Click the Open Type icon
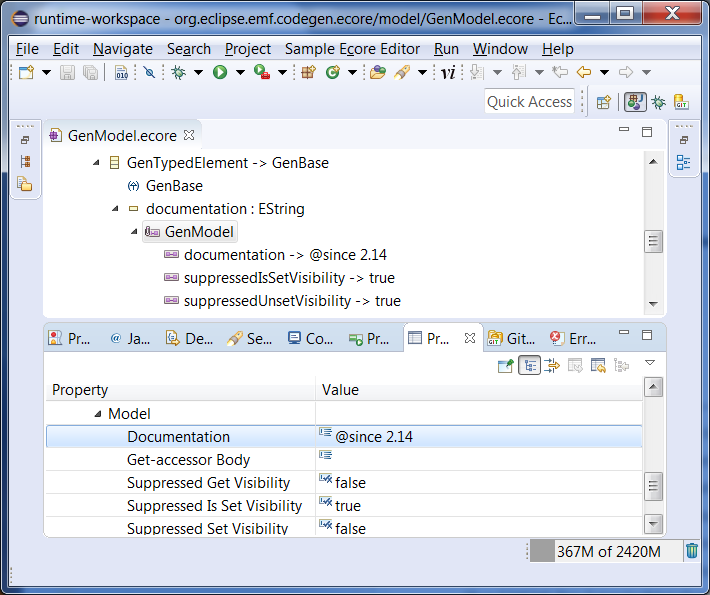Viewport: 710px width, 595px height. [x=378, y=72]
